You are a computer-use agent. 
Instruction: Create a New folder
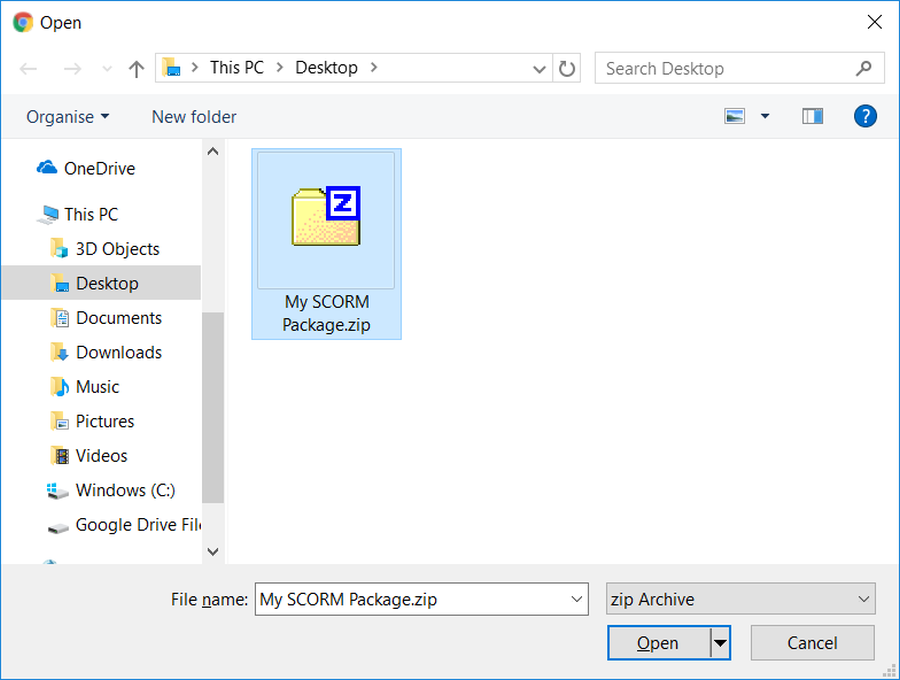tap(194, 116)
